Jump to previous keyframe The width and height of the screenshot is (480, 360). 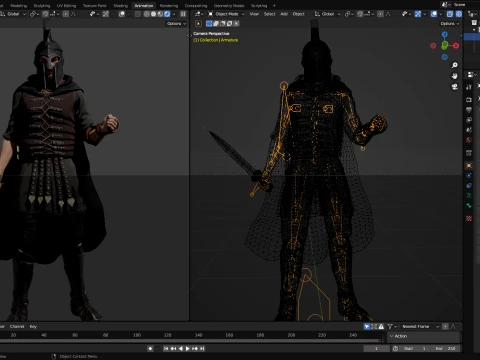pyautogui.click(x=173, y=348)
